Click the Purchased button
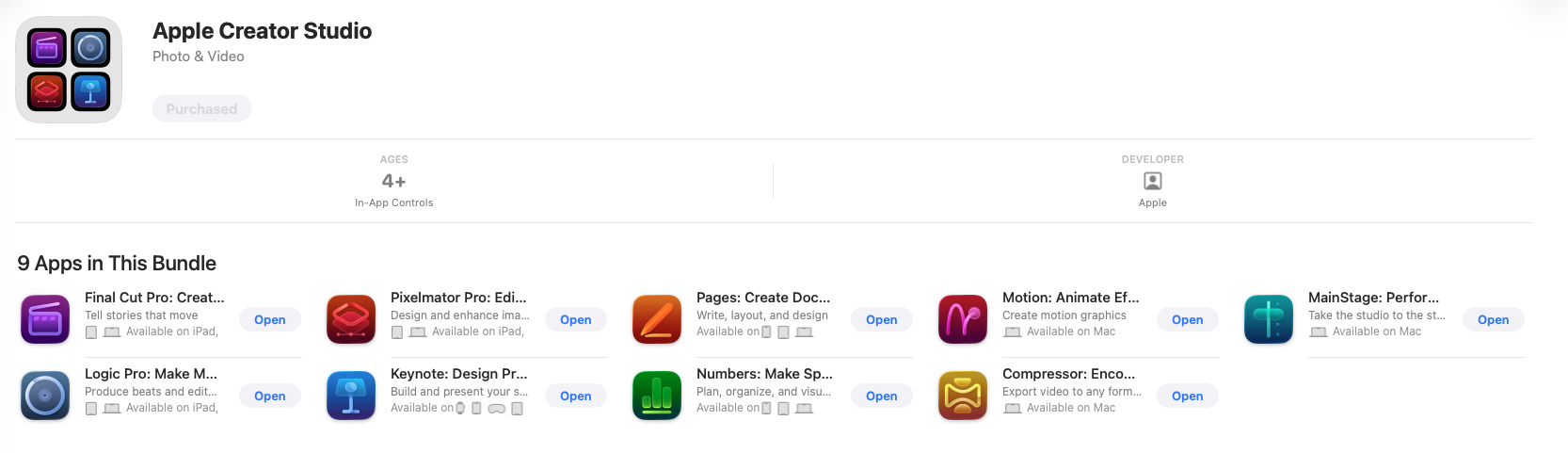Viewport: 1568px width, 453px height. click(x=201, y=108)
